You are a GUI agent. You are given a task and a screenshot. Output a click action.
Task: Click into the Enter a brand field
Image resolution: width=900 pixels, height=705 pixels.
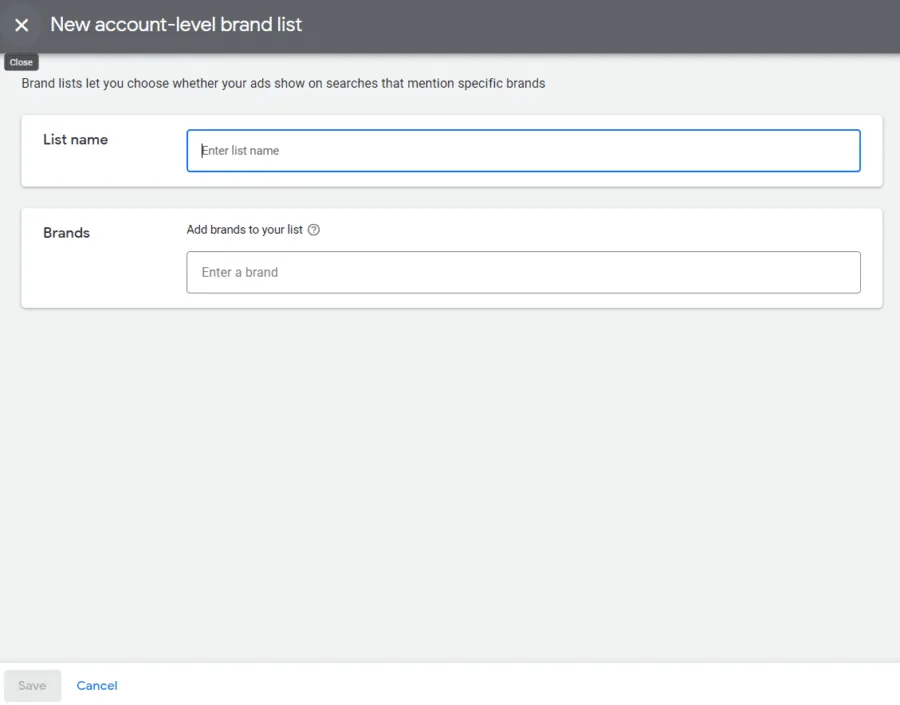pyautogui.click(x=523, y=272)
